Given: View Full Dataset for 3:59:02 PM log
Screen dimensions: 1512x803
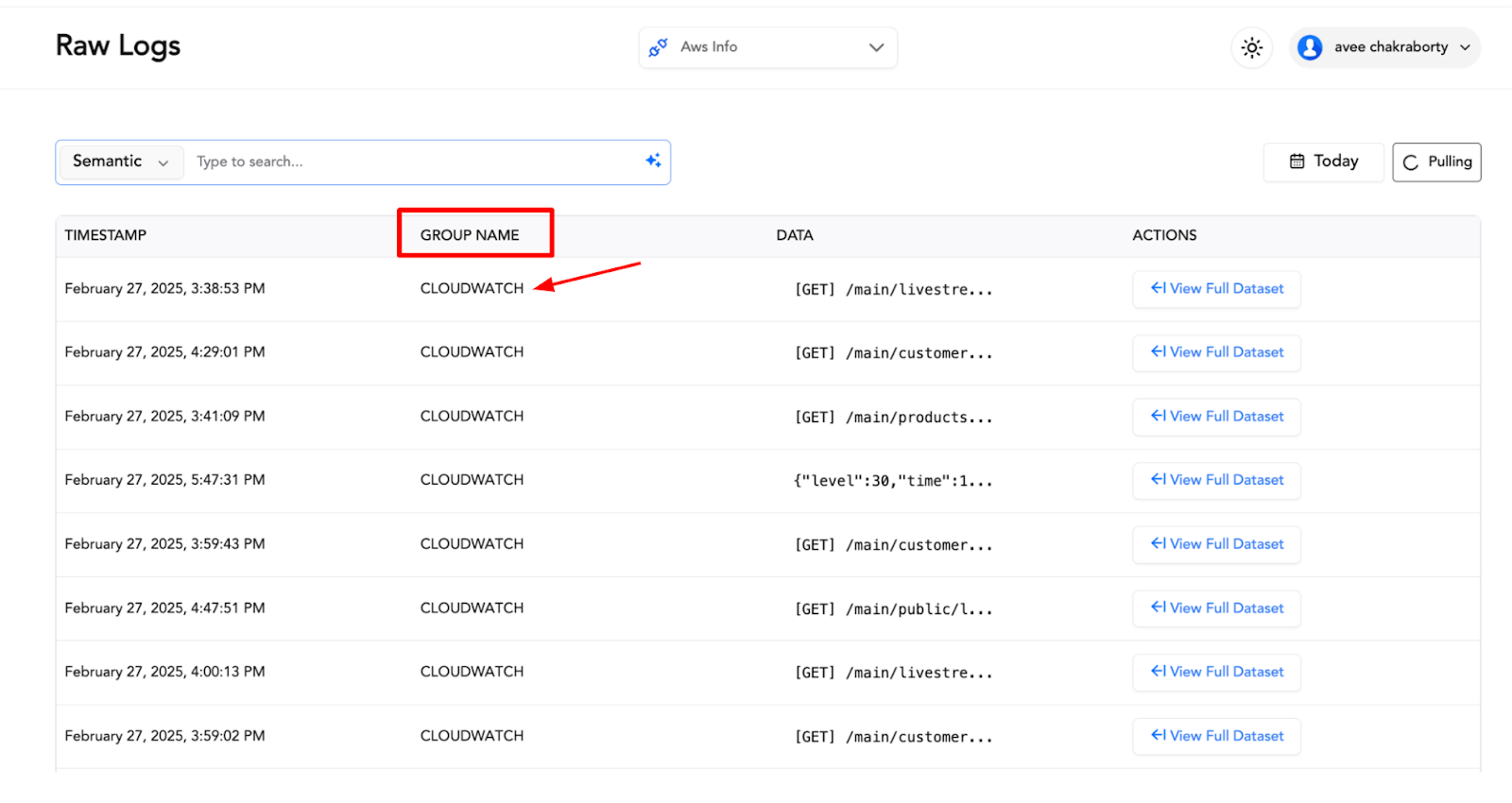Looking at the screenshot, I should coord(1217,736).
